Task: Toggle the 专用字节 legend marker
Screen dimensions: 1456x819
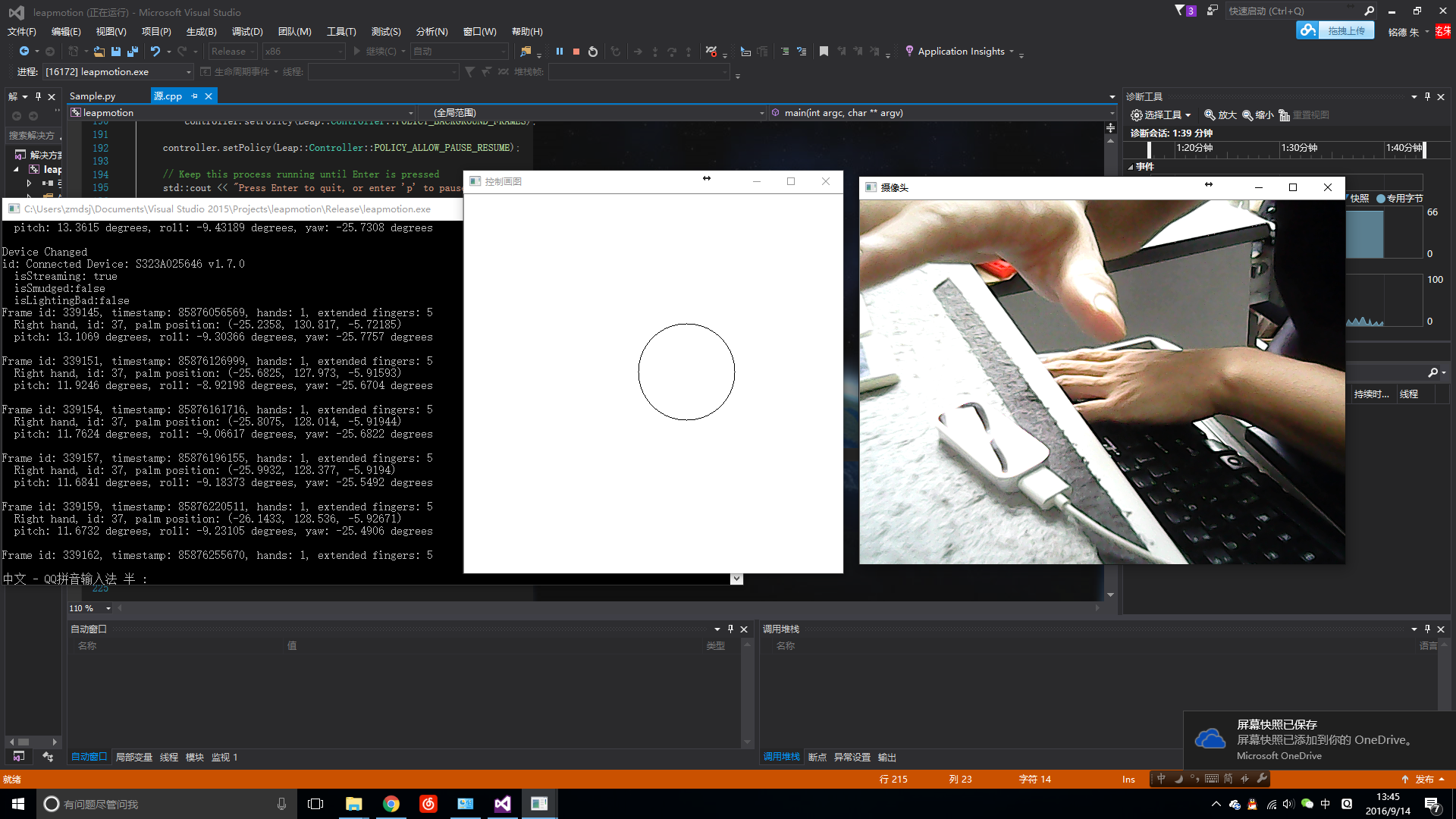Action: point(1381,199)
